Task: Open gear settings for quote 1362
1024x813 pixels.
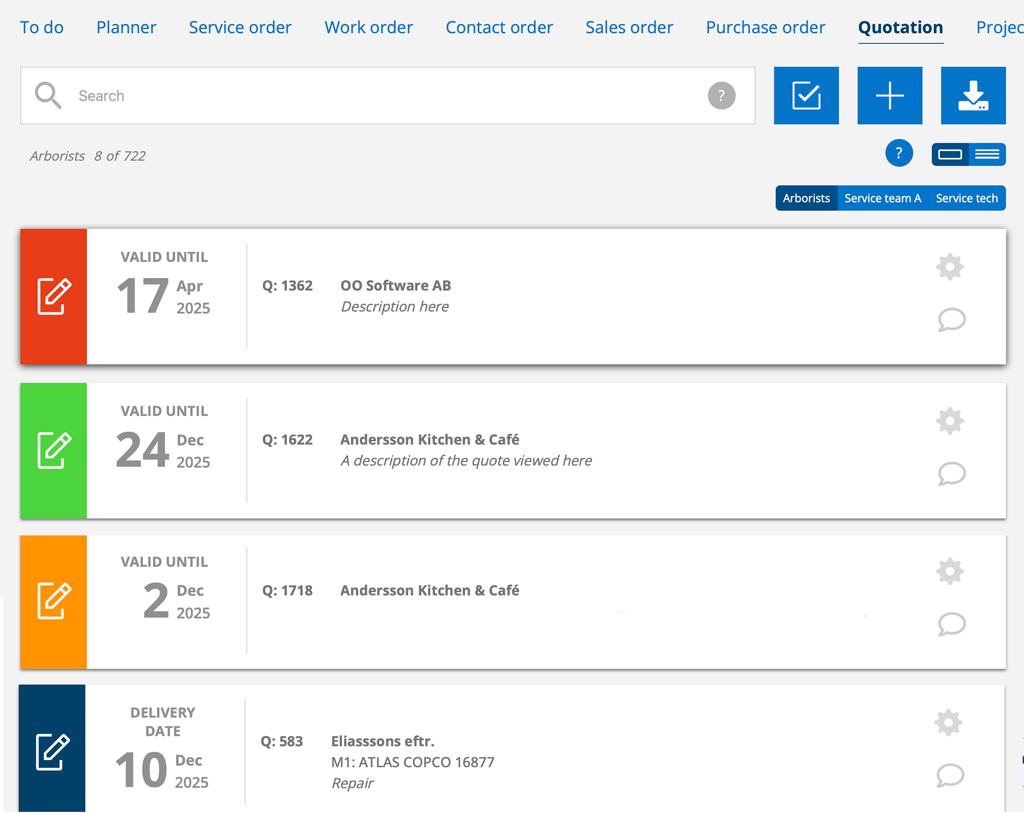Action: [949, 267]
